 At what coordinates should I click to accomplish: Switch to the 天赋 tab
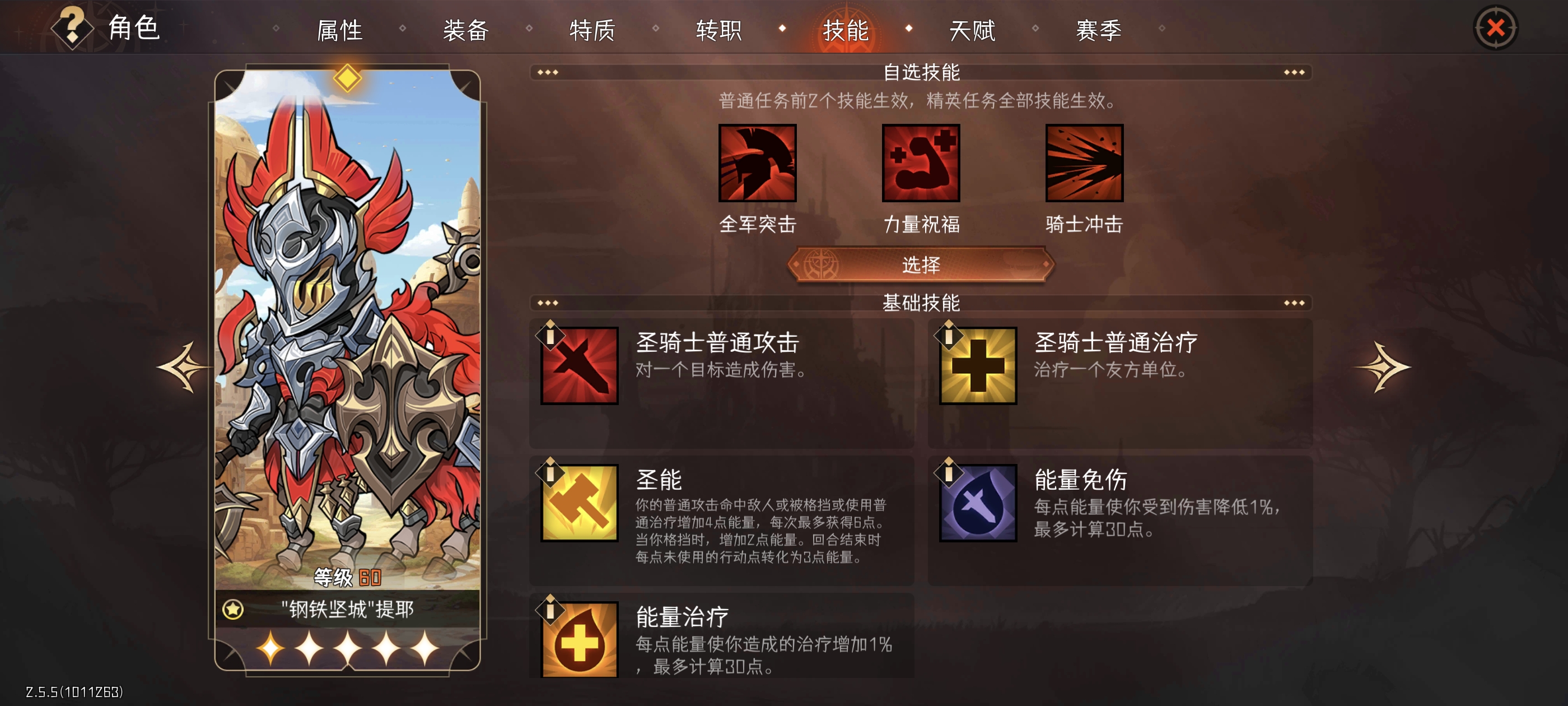click(972, 30)
